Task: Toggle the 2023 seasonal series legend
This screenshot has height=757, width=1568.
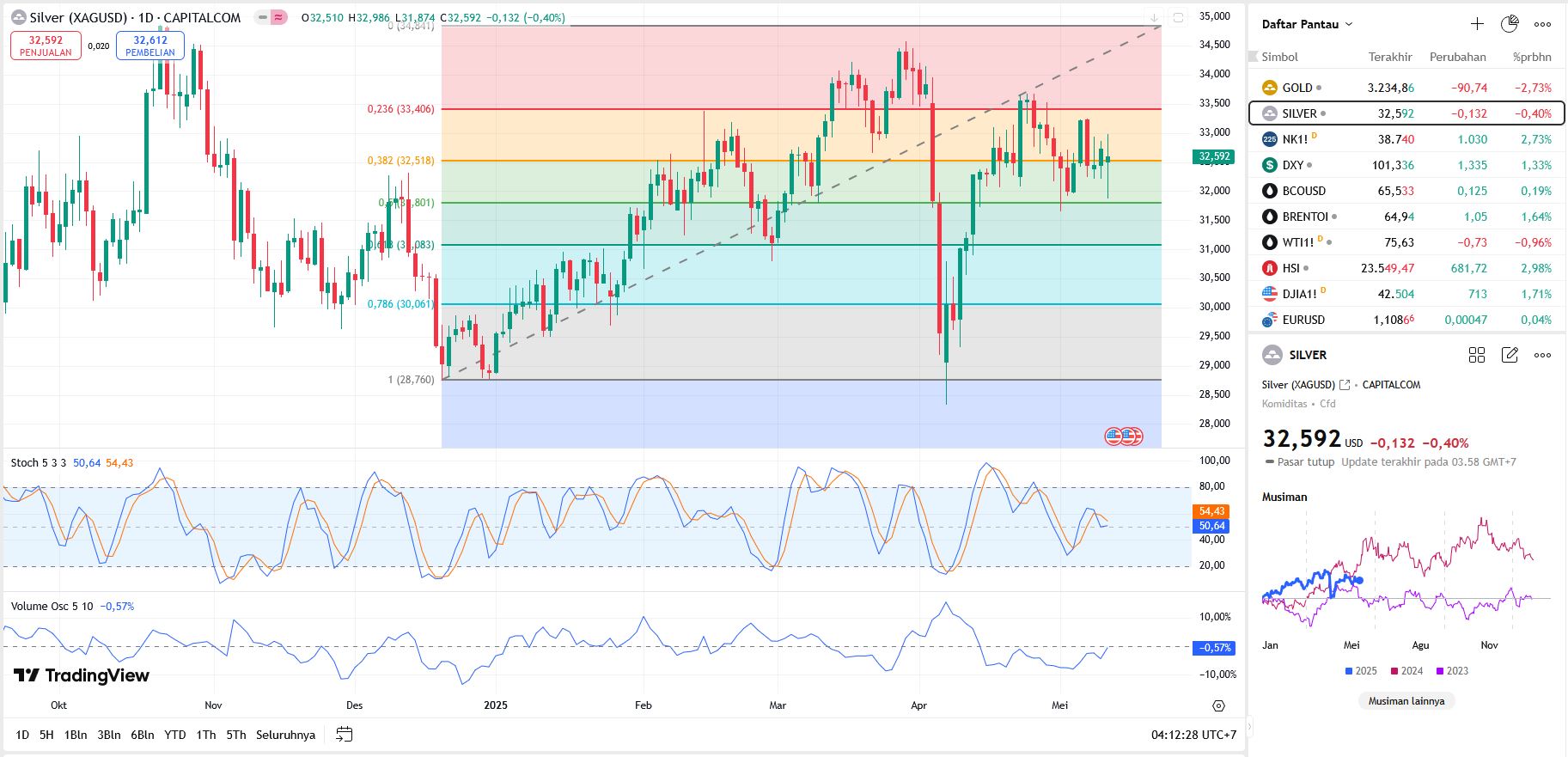Action: pos(1452,671)
